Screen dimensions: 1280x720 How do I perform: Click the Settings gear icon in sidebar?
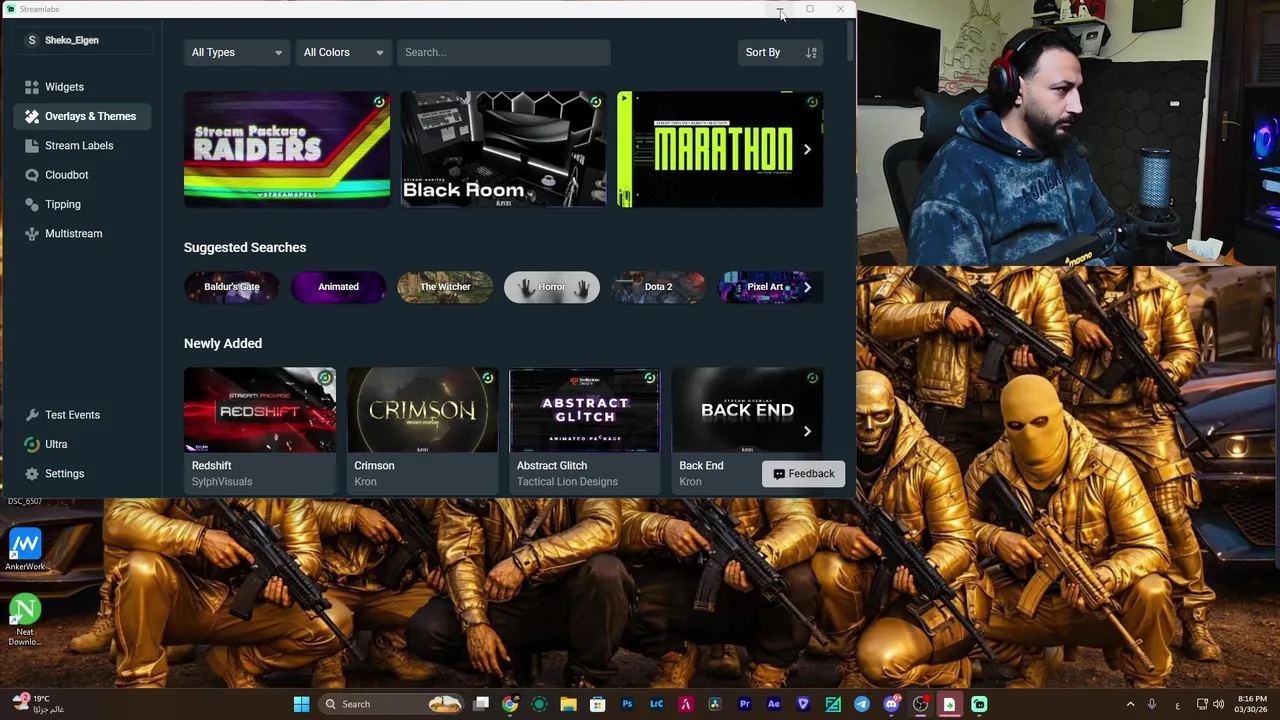click(32, 474)
